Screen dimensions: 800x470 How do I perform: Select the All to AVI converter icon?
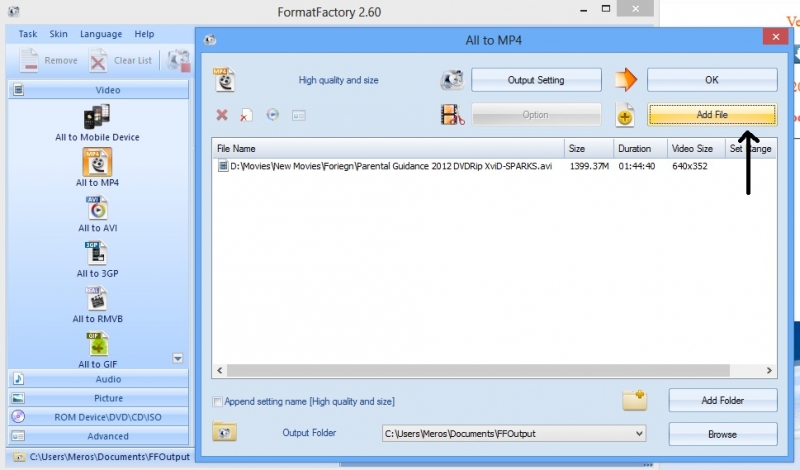pos(97,208)
